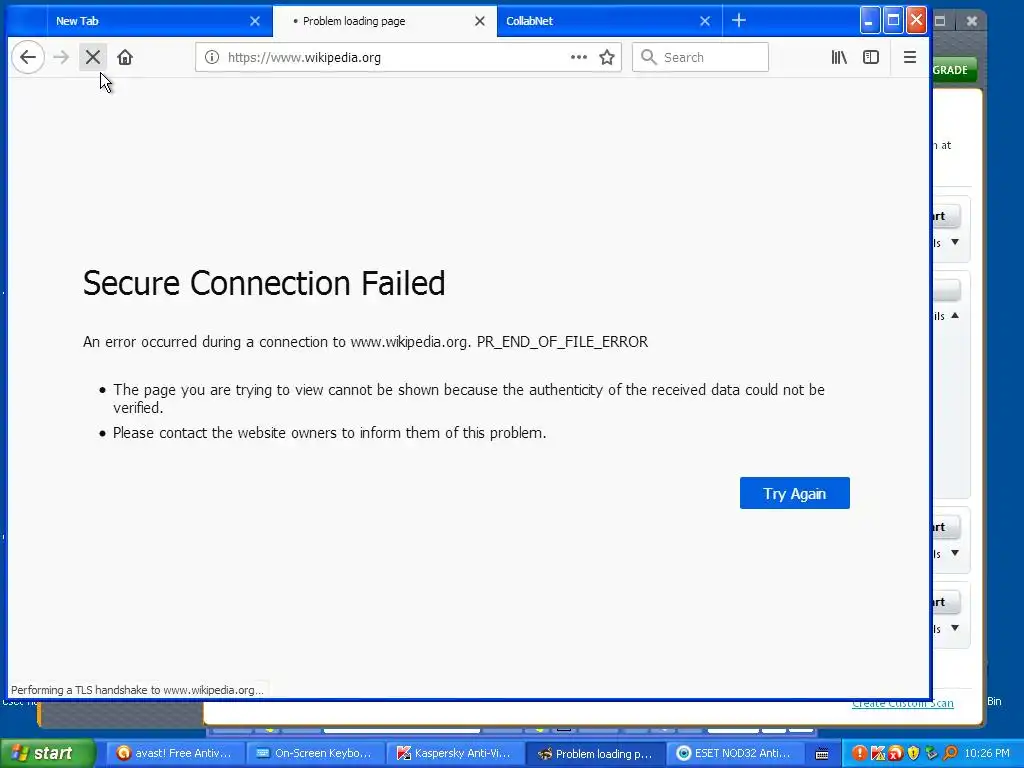Screen dimensions: 1024x768
Task: Open page actions three-dot menu
Action: 579,57
